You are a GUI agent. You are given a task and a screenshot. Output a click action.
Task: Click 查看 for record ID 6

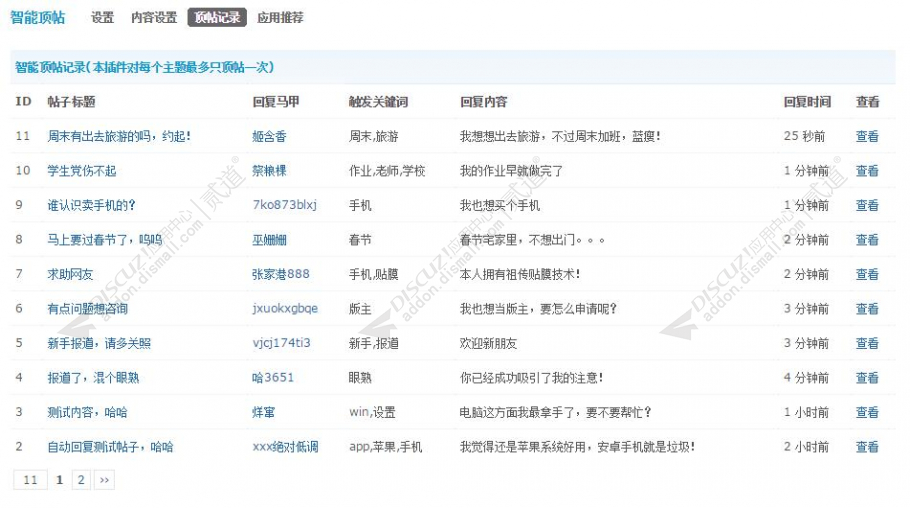tap(867, 309)
